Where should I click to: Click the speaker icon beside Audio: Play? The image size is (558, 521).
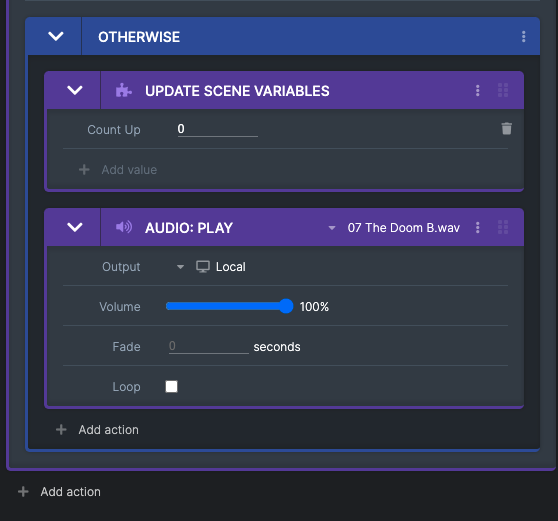(124, 227)
